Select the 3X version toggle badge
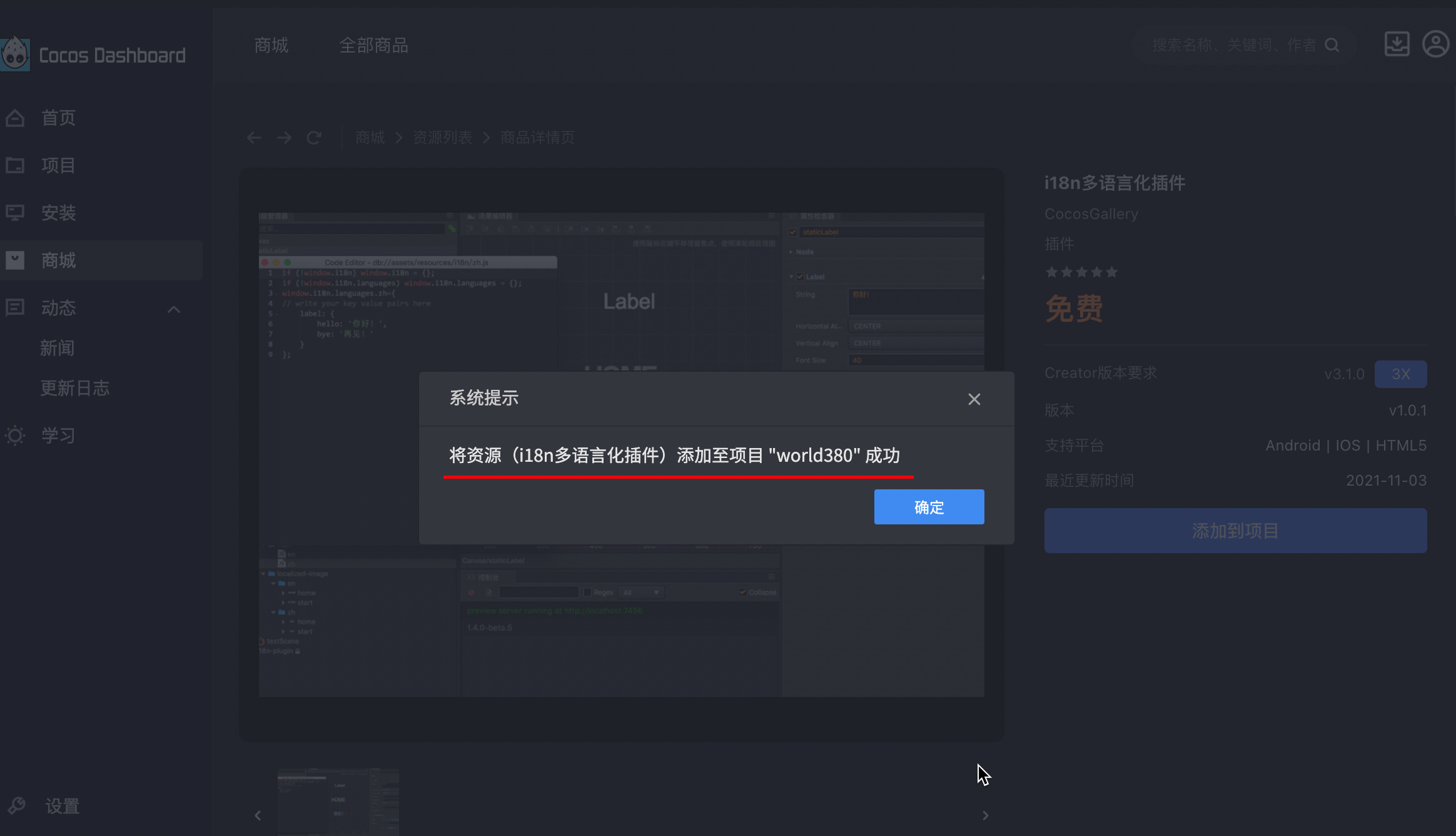This screenshot has height=836, width=1456. pyautogui.click(x=1400, y=374)
